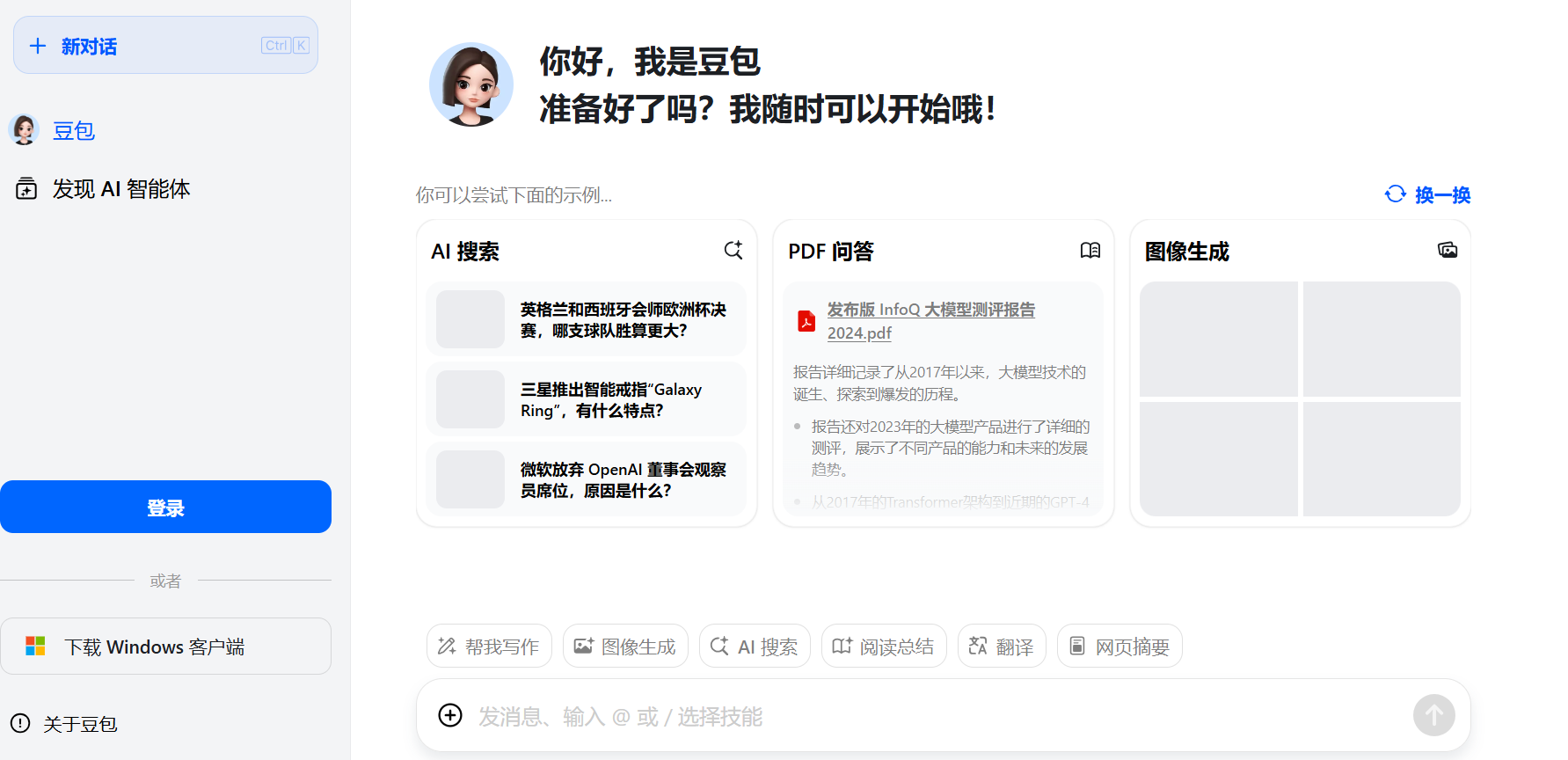Select the 英格兰和西班牙会师欧洲杯决赛 question
The width and height of the screenshot is (1568, 760).
pyautogui.click(x=587, y=319)
